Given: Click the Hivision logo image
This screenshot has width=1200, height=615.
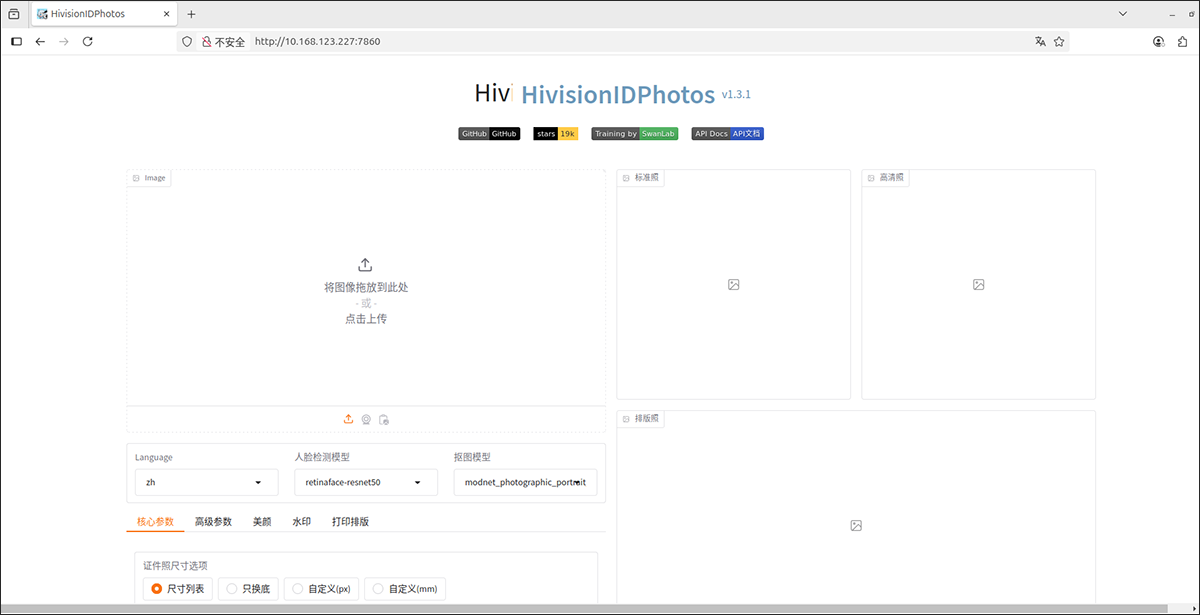Looking at the screenshot, I should tap(493, 94).
